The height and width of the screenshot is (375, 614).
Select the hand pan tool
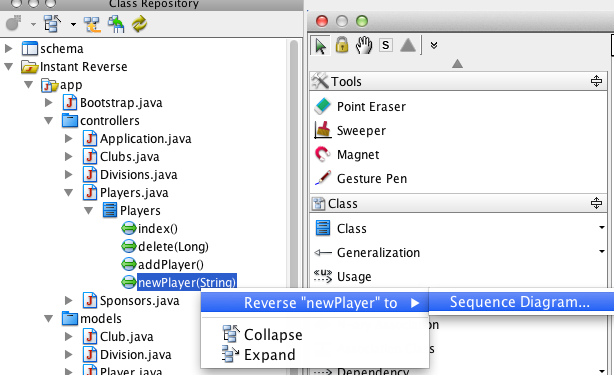364,45
